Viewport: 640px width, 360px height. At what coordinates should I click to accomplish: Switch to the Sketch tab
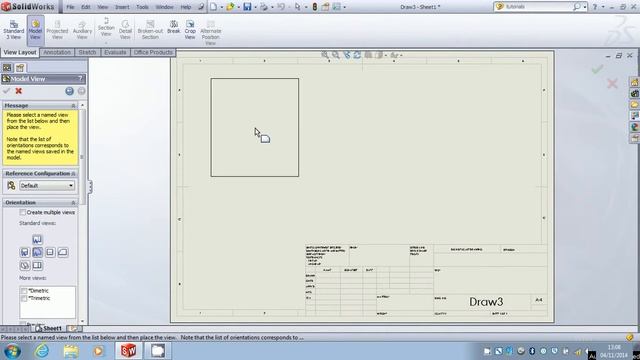(87, 52)
